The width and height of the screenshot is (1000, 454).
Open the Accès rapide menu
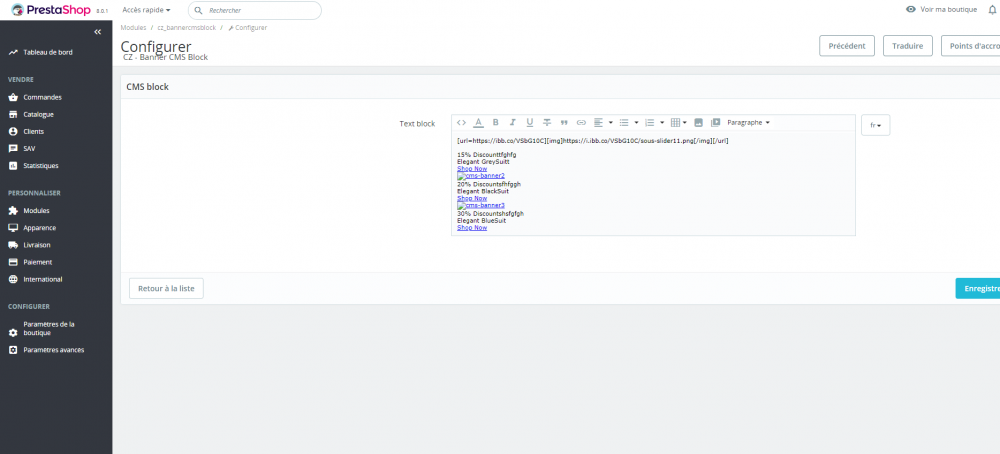point(146,10)
